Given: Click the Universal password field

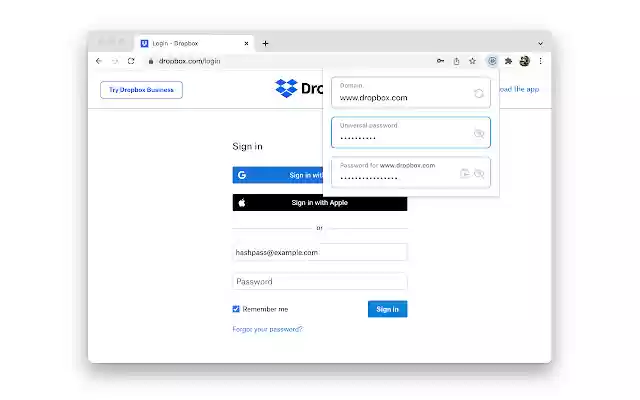Looking at the screenshot, I should pos(411,133).
